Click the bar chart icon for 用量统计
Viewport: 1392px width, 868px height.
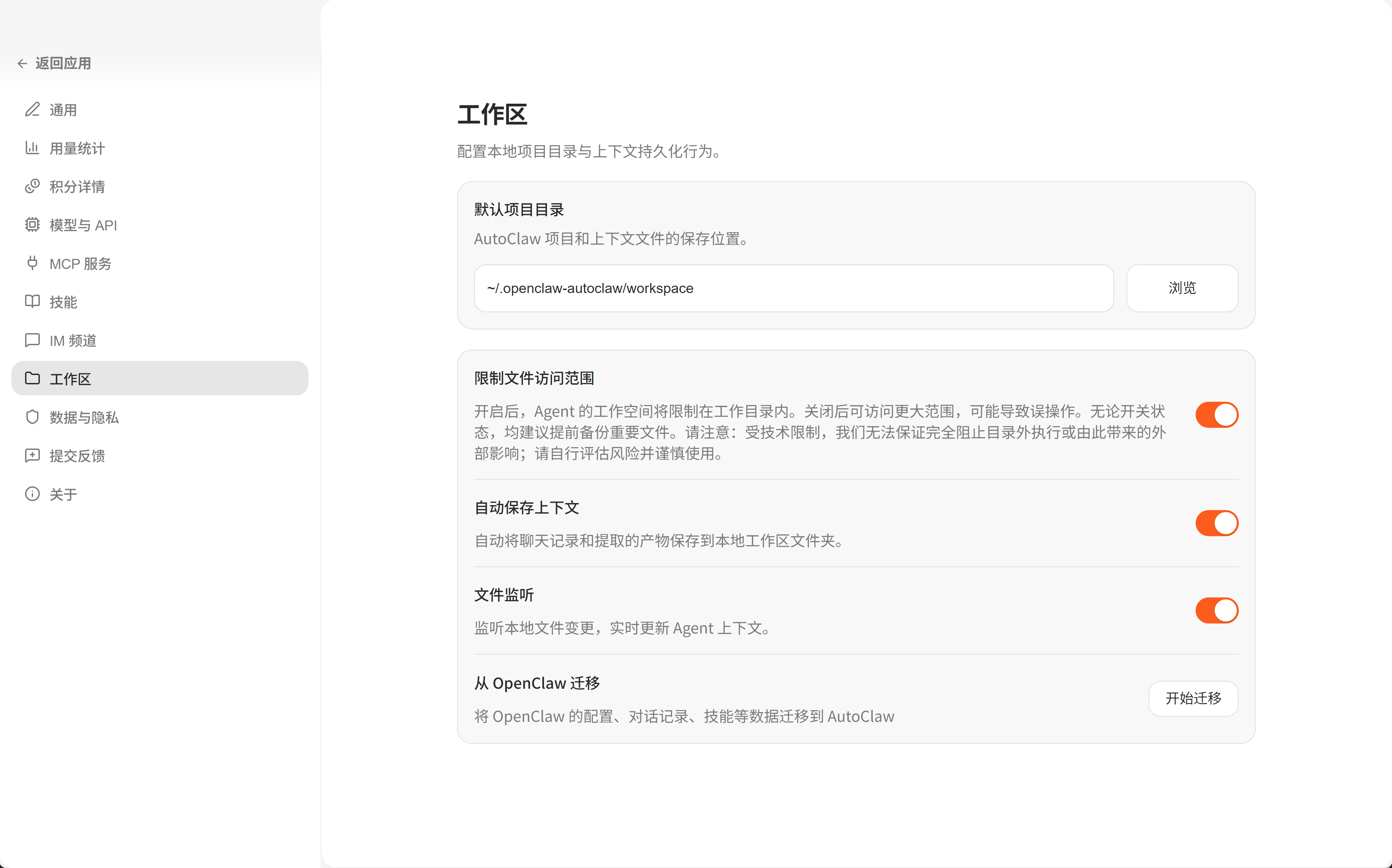(x=32, y=148)
